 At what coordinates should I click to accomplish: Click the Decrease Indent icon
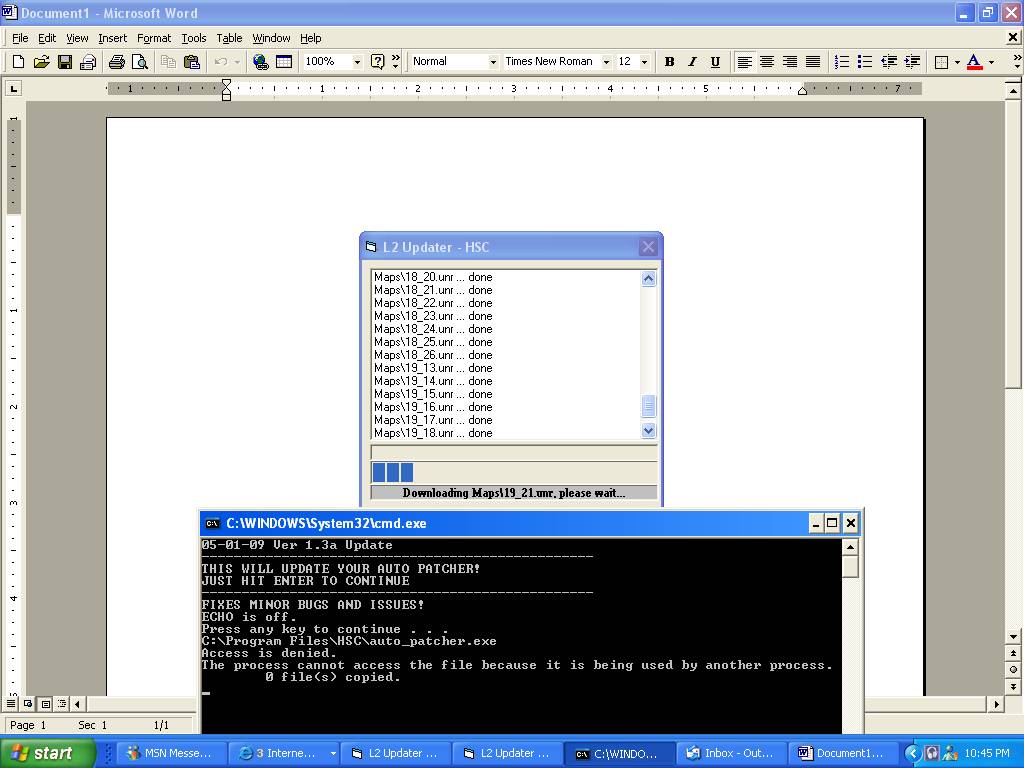(889, 61)
